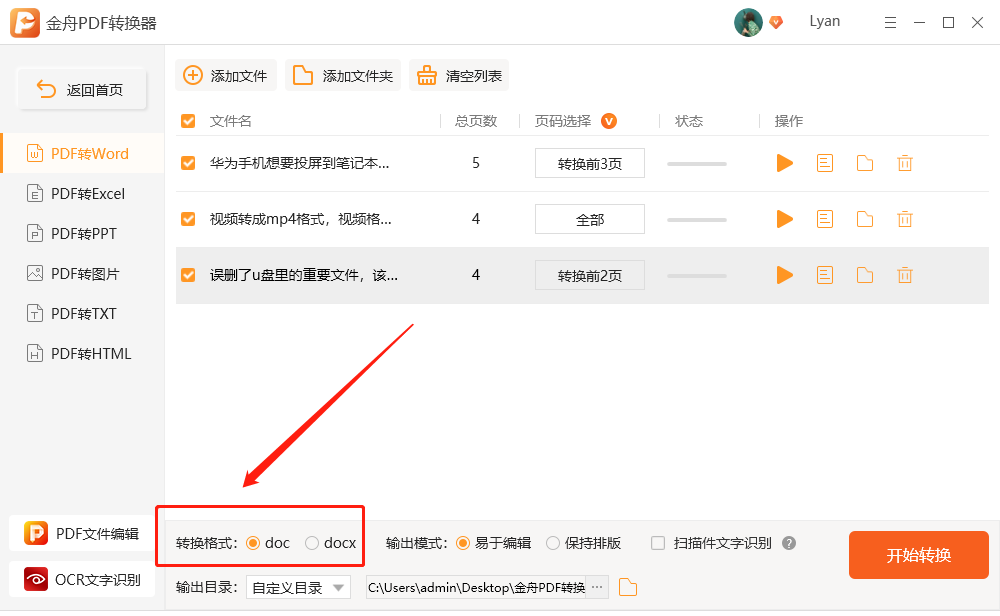The image size is (1000, 616).
Task: Click the progress bar of 华为手机 row
Action: click(x=696, y=164)
